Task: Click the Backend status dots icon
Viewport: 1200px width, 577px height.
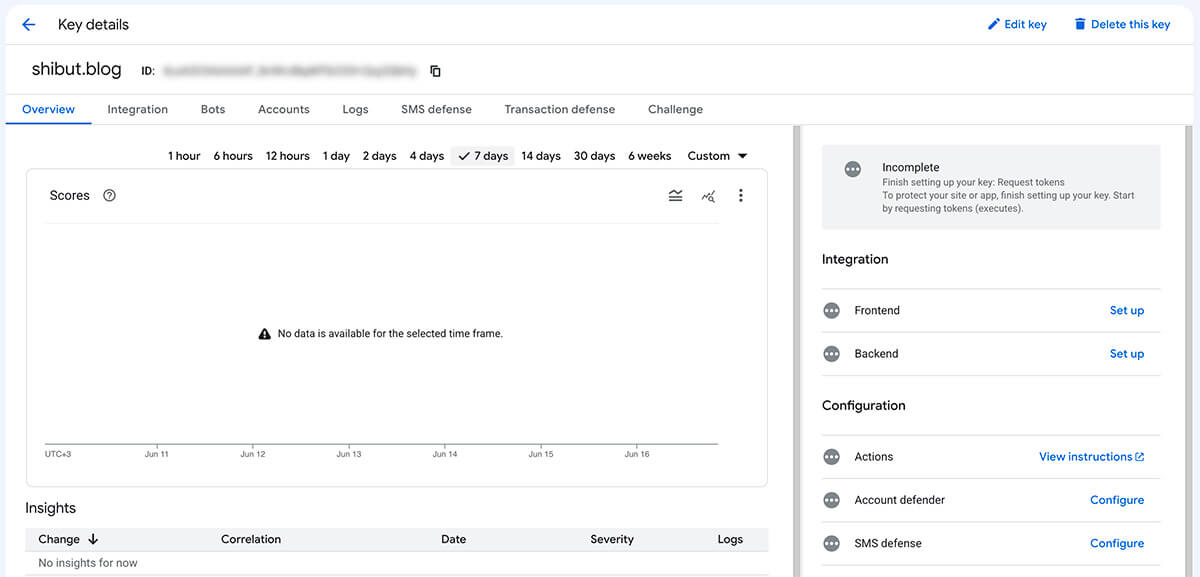Action: [831, 354]
